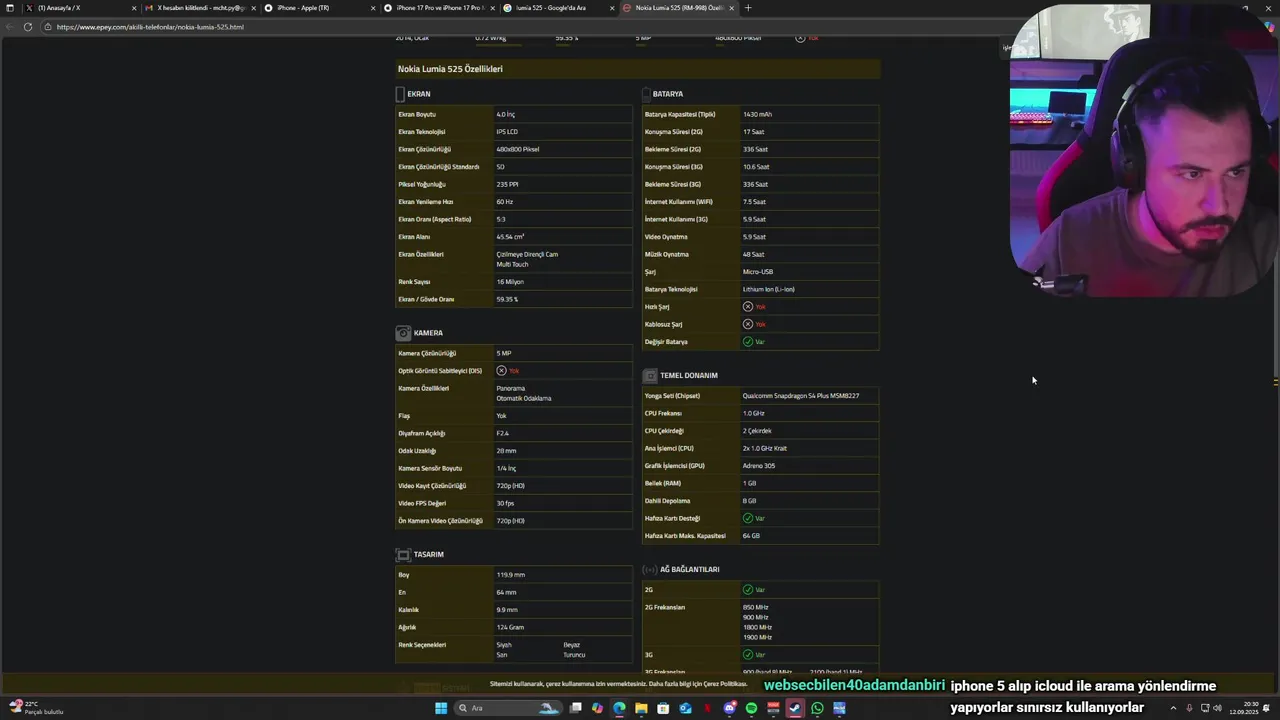The width and height of the screenshot is (1280, 720).
Task: Reload the page with the refresh icon
Action: pos(28,27)
